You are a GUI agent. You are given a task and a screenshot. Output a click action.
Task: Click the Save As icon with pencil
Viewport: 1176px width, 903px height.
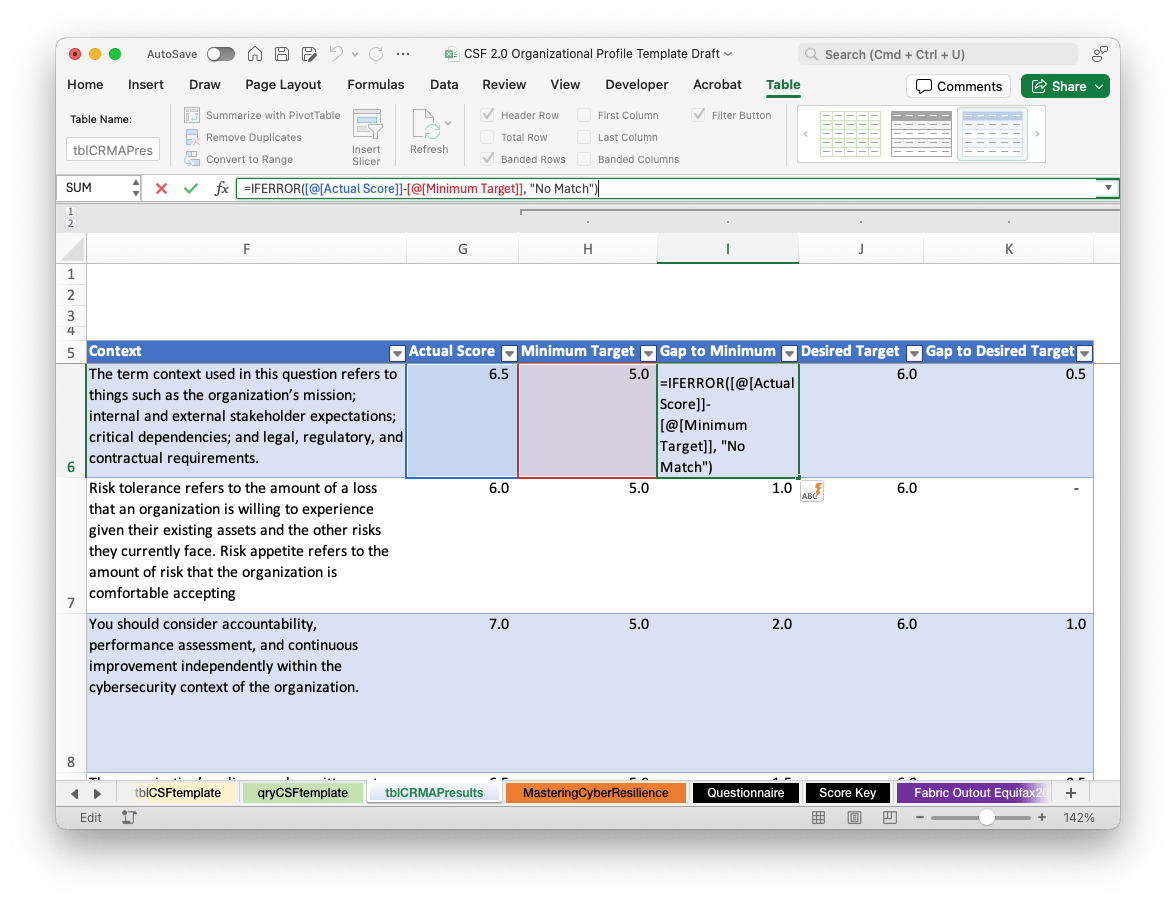click(309, 54)
